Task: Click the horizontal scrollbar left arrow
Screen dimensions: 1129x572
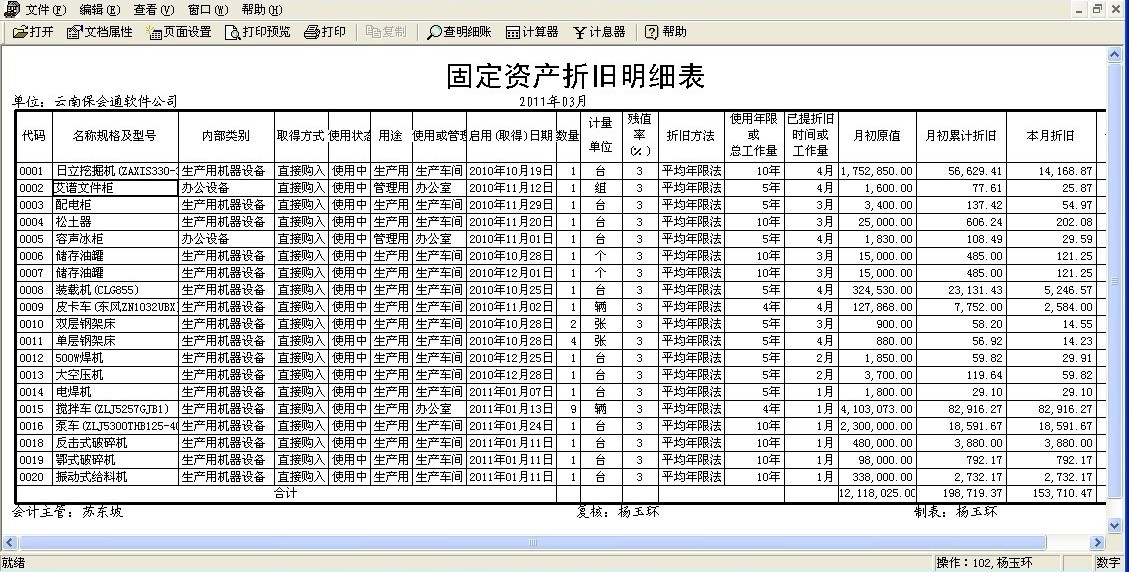Action: pos(8,543)
